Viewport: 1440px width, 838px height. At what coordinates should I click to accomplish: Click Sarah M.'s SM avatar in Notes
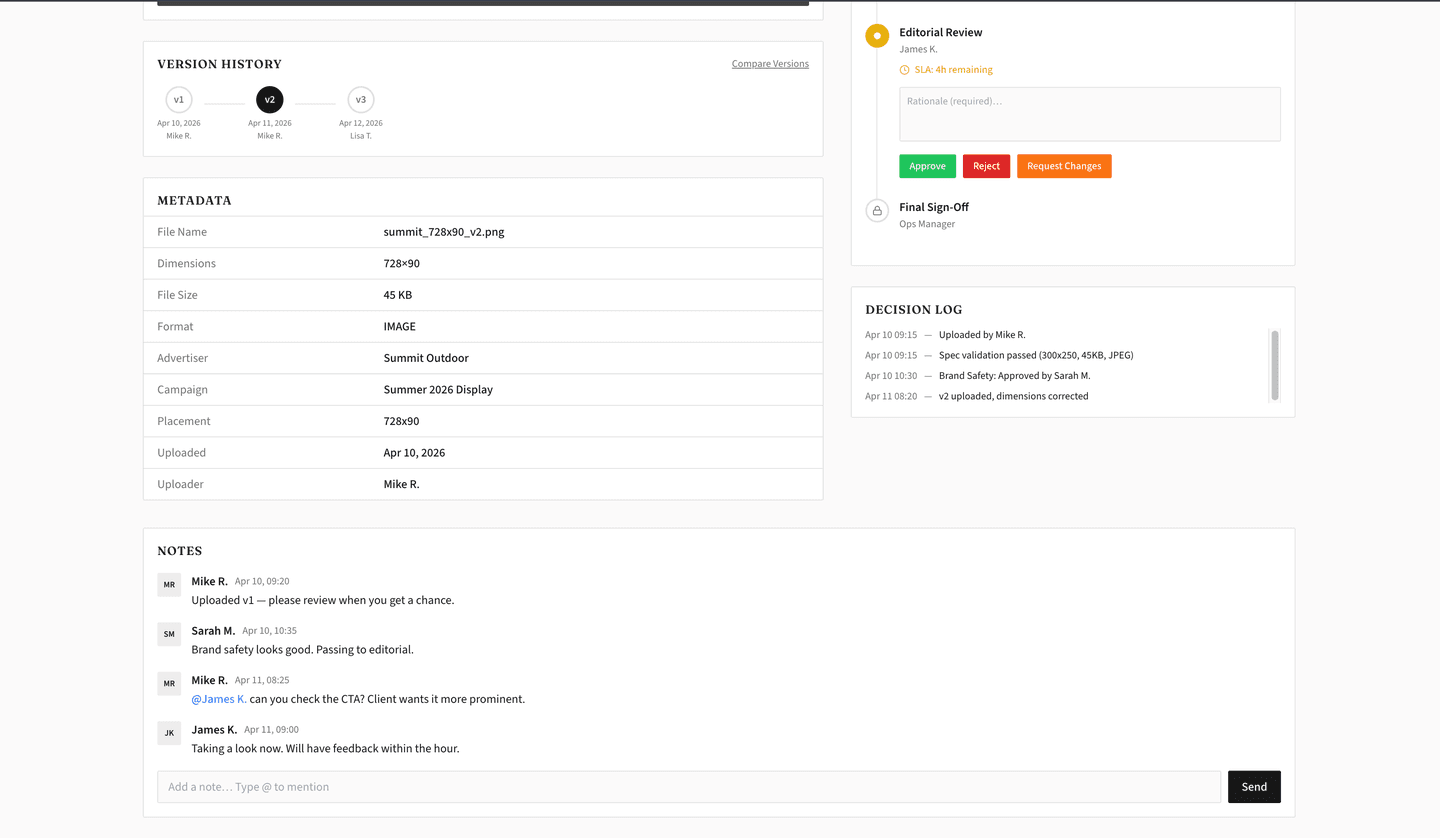tap(168, 634)
